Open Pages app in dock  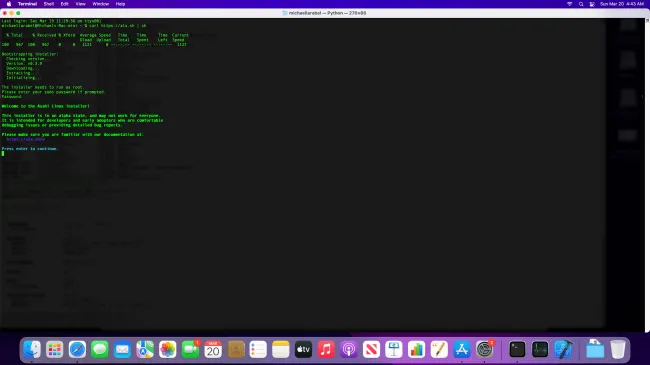click(439, 349)
